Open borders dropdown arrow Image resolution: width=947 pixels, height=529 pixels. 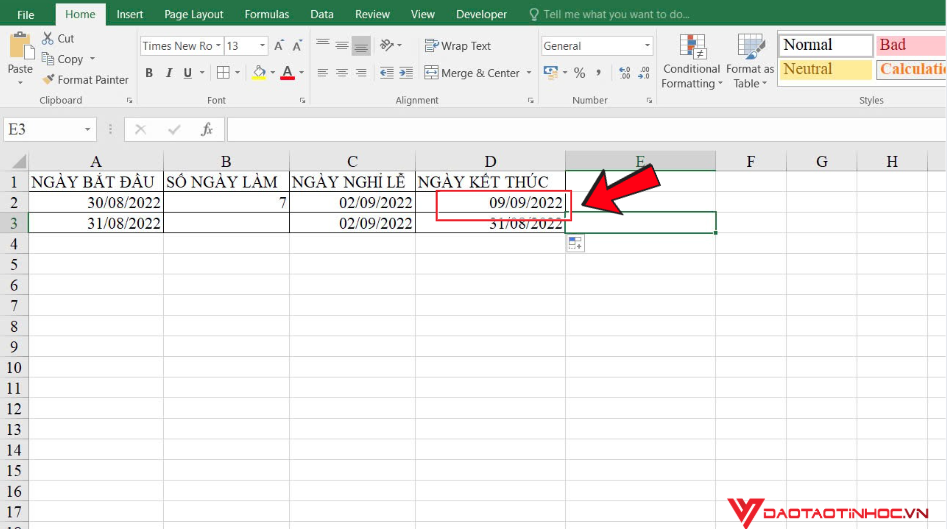click(237, 73)
